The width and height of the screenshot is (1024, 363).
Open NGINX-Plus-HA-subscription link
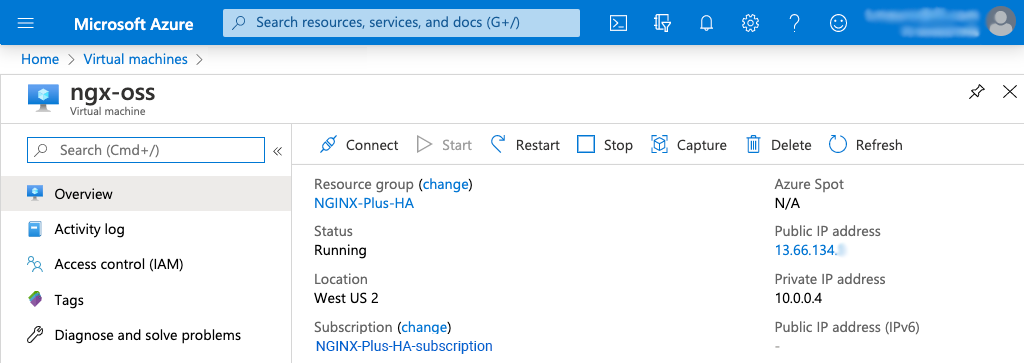404,345
